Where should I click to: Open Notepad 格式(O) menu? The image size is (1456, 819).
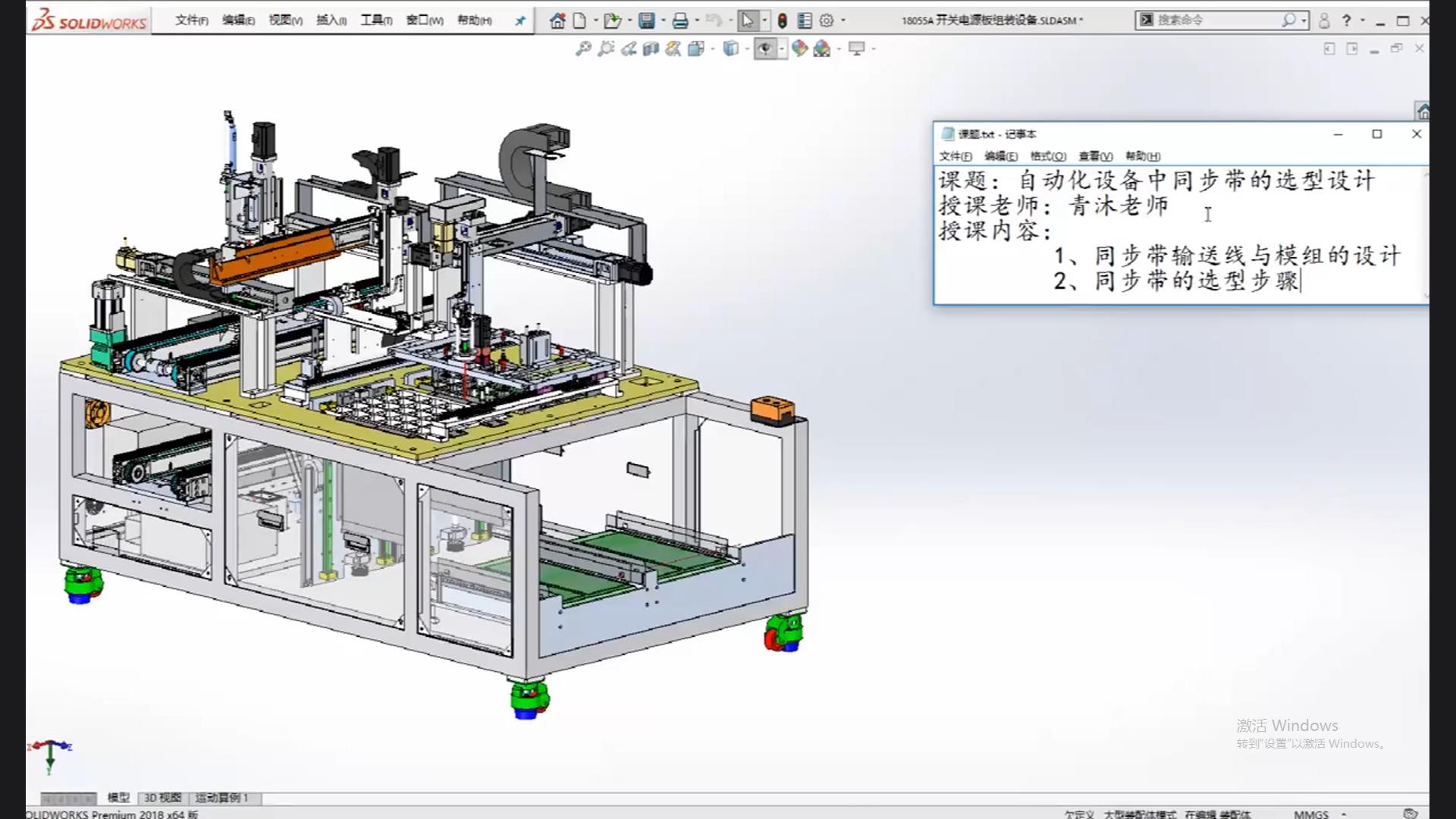point(1048,156)
